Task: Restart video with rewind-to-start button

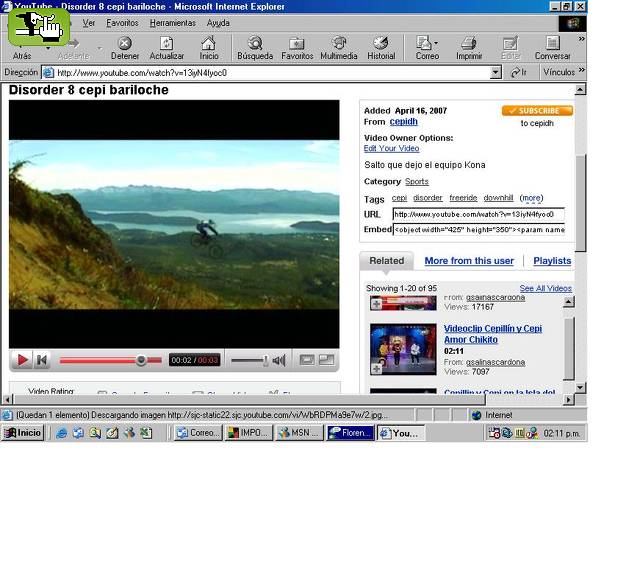Action: pyautogui.click(x=42, y=360)
